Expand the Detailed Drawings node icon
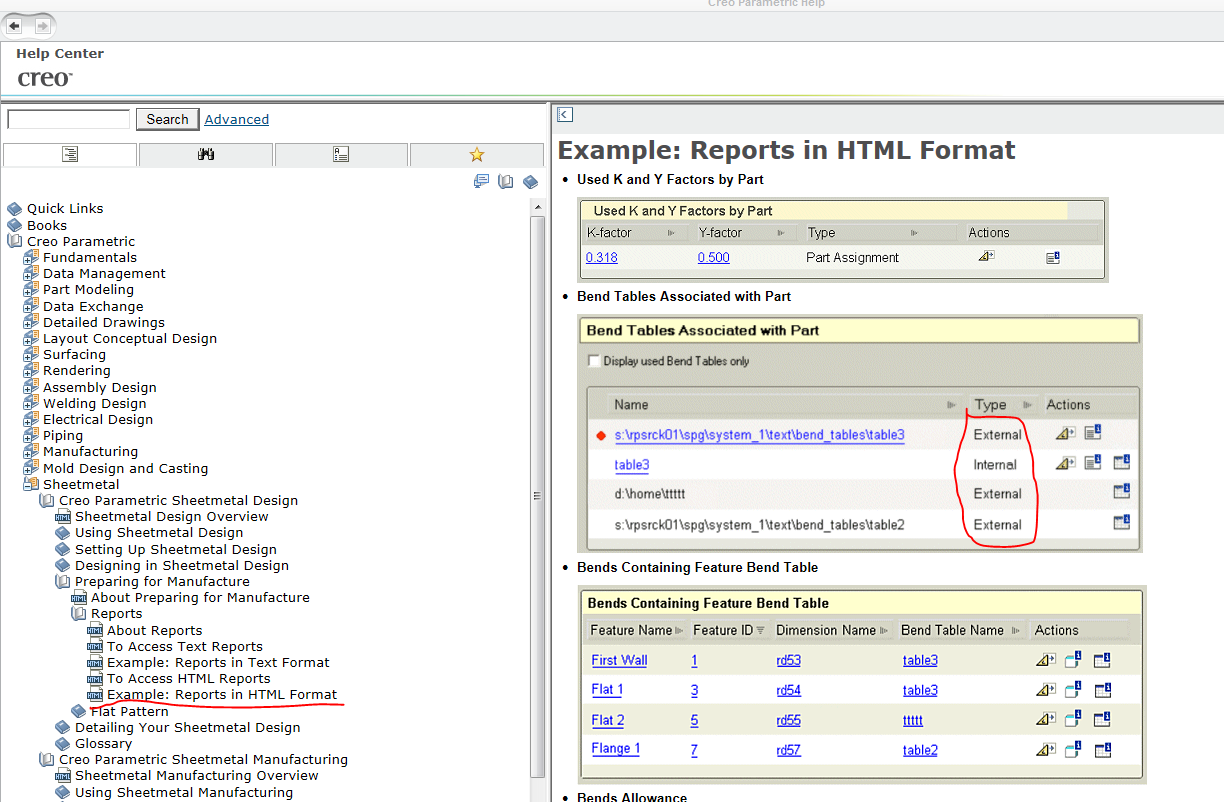The width and height of the screenshot is (1224, 802). 31,322
